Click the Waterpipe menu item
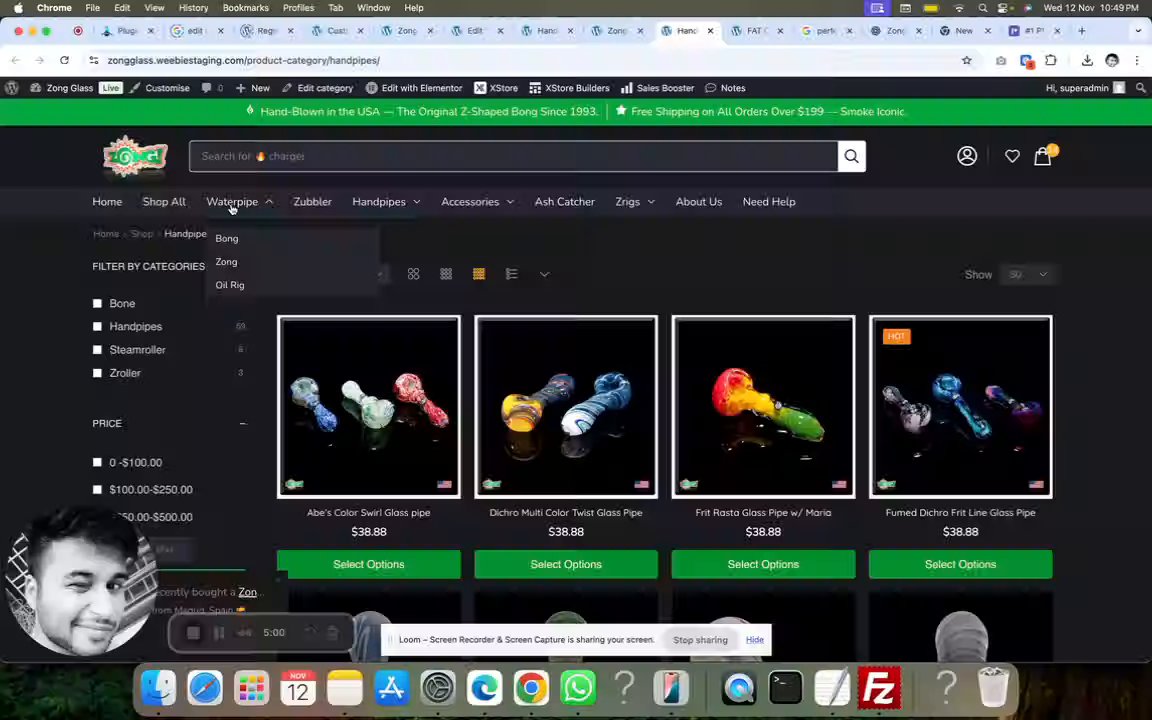The image size is (1152, 720). 232,202
